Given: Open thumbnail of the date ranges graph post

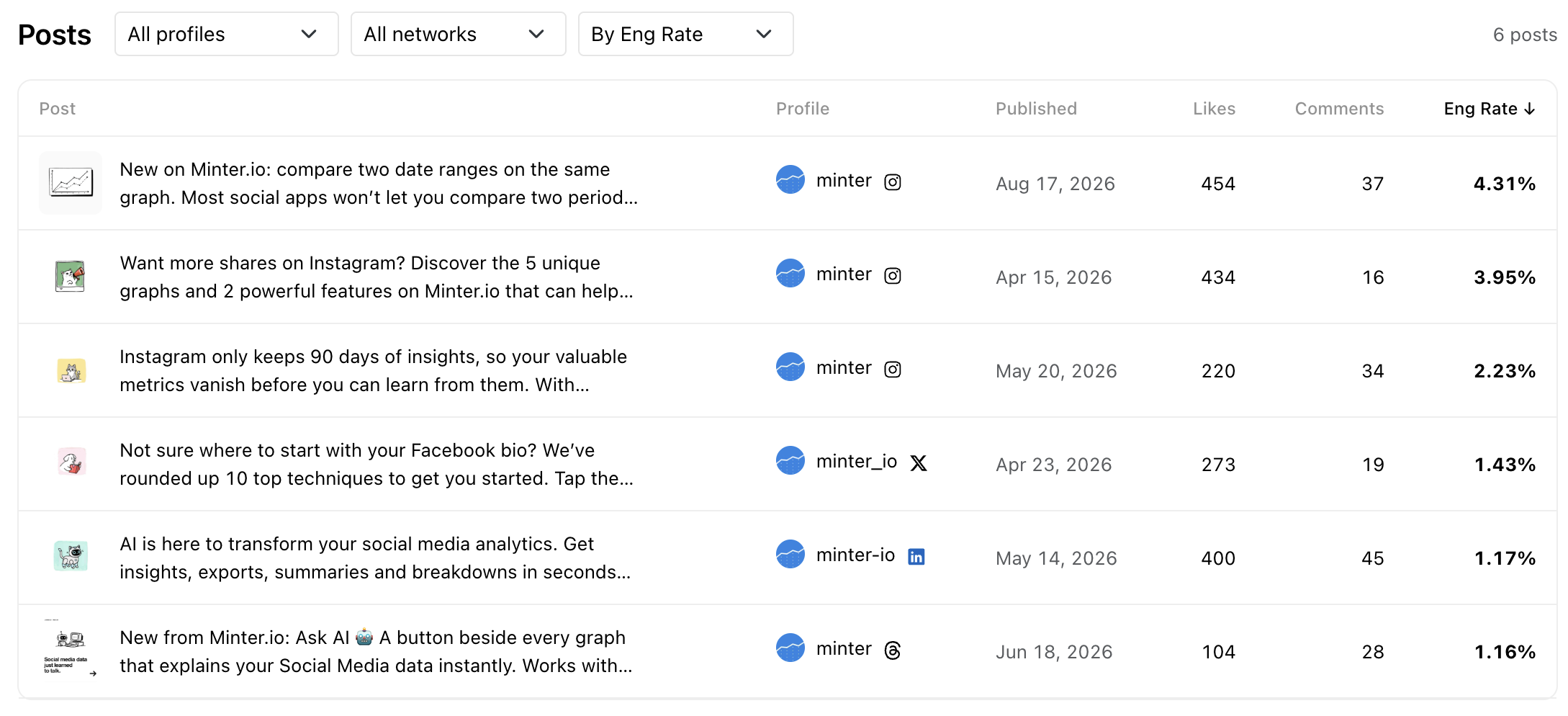Looking at the screenshot, I should [x=71, y=183].
